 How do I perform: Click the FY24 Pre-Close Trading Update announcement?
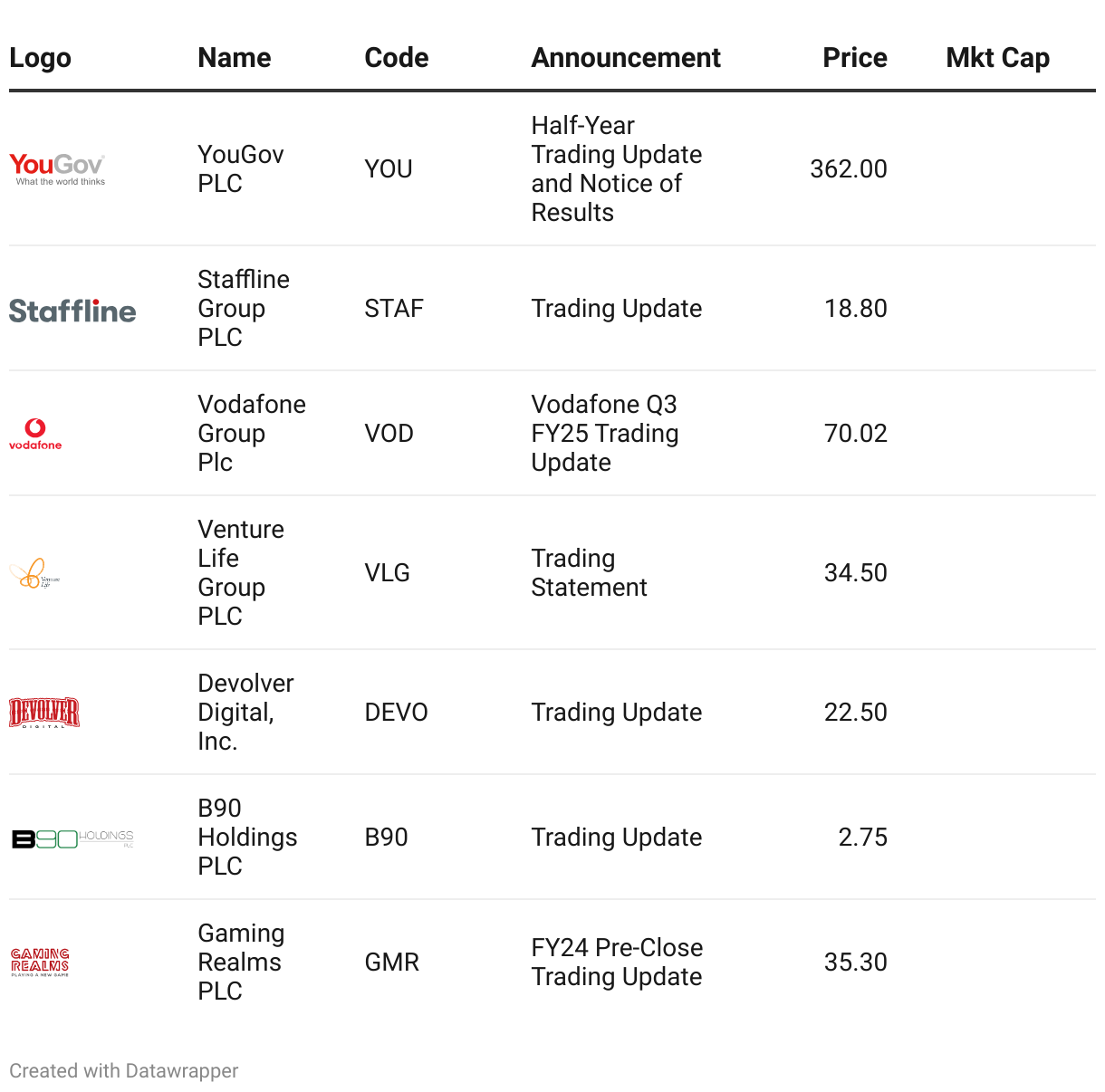tap(617, 963)
